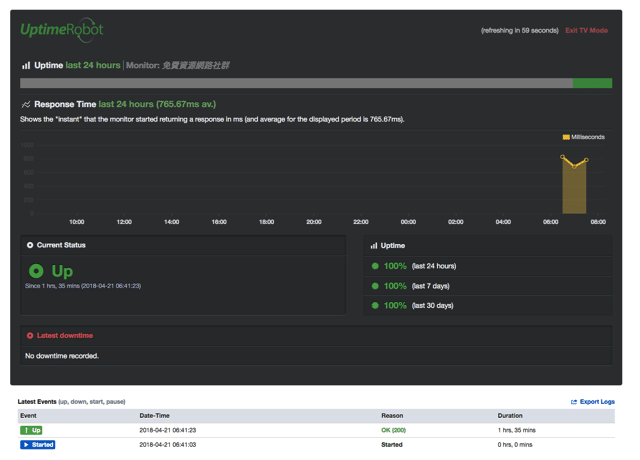Click the Latest Events heading

click(x=37, y=402)
